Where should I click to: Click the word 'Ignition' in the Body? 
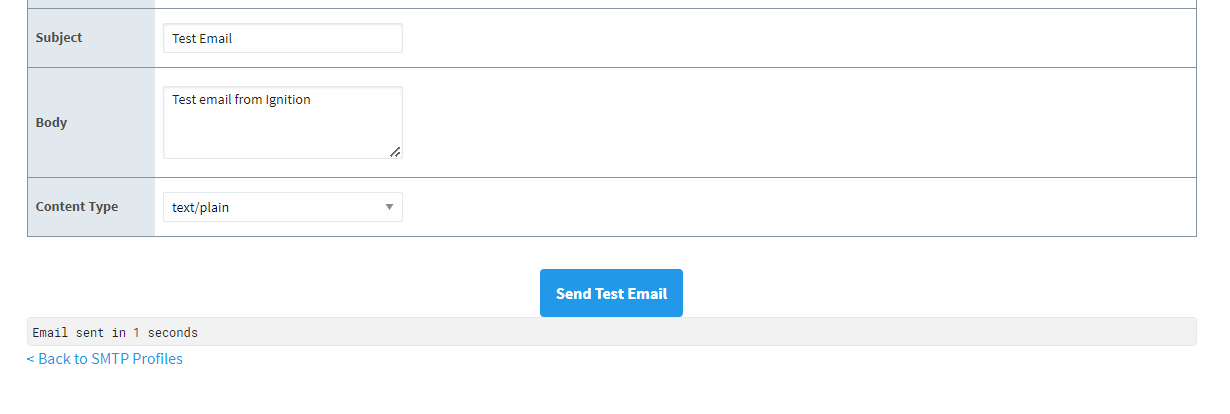288,100
